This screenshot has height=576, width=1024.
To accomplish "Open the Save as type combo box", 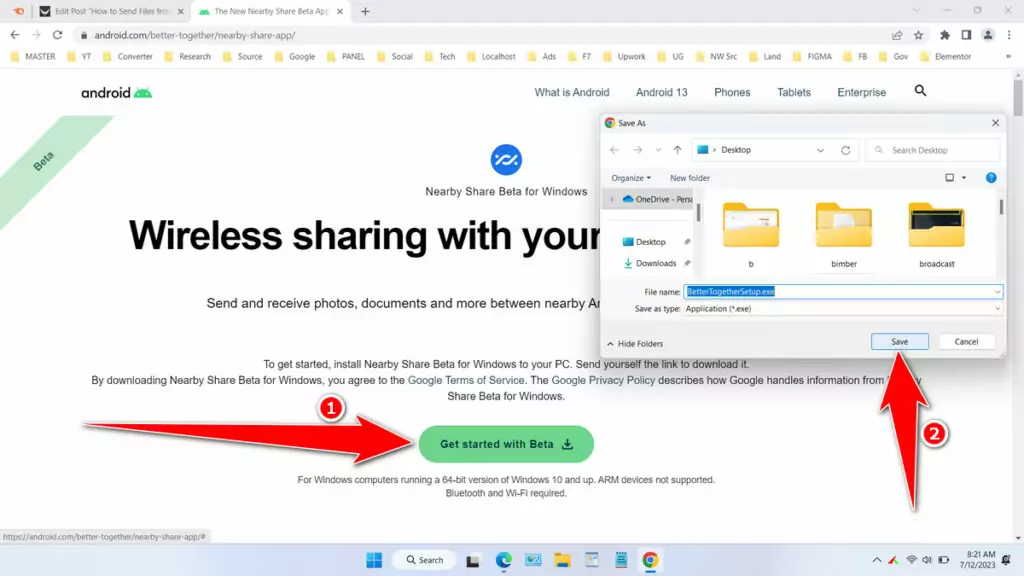I will 842,308.
